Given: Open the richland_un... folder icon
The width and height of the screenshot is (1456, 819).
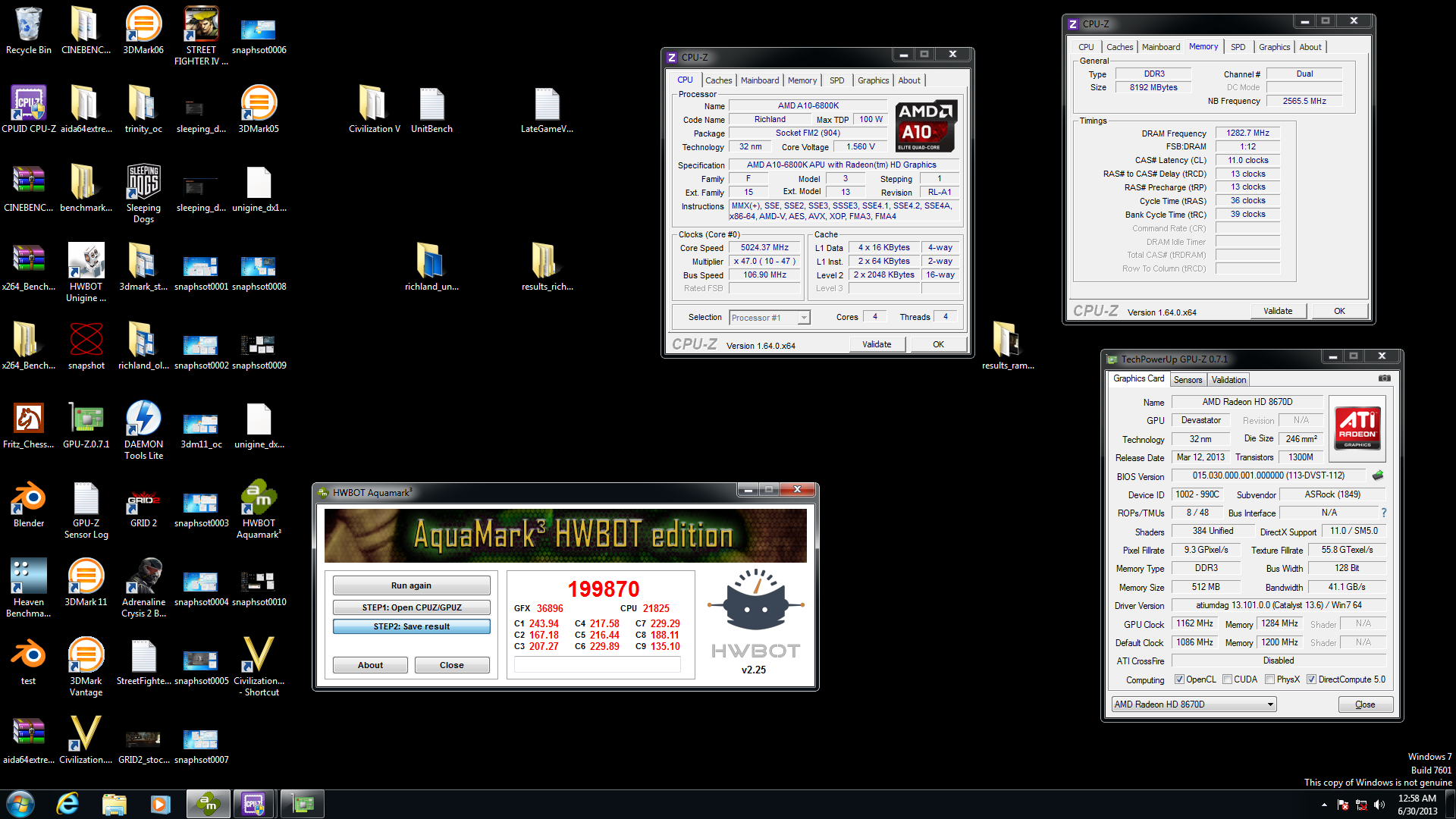Looking at the screenshot, I should pos(431,267).
